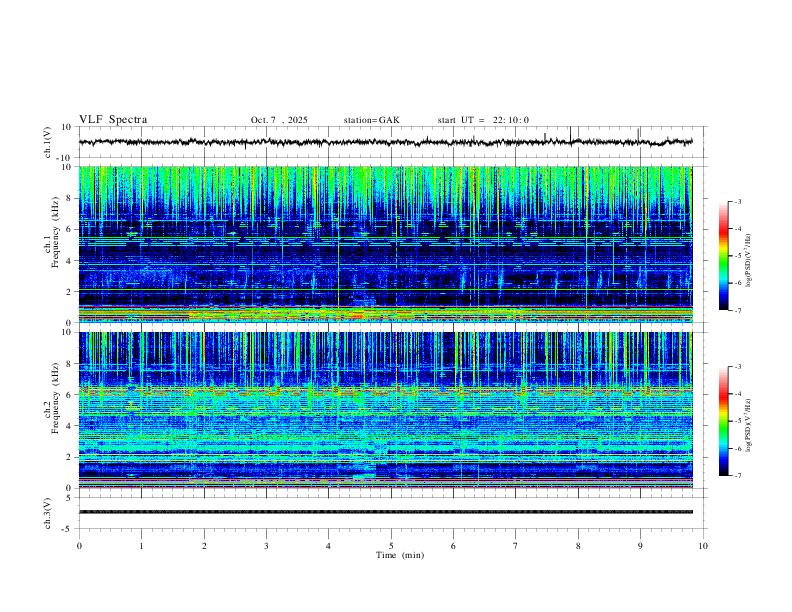Click the "ch.1(V)" waveform axis label
The width and height of the screenshot is (792, 612).
click(48, 142)
